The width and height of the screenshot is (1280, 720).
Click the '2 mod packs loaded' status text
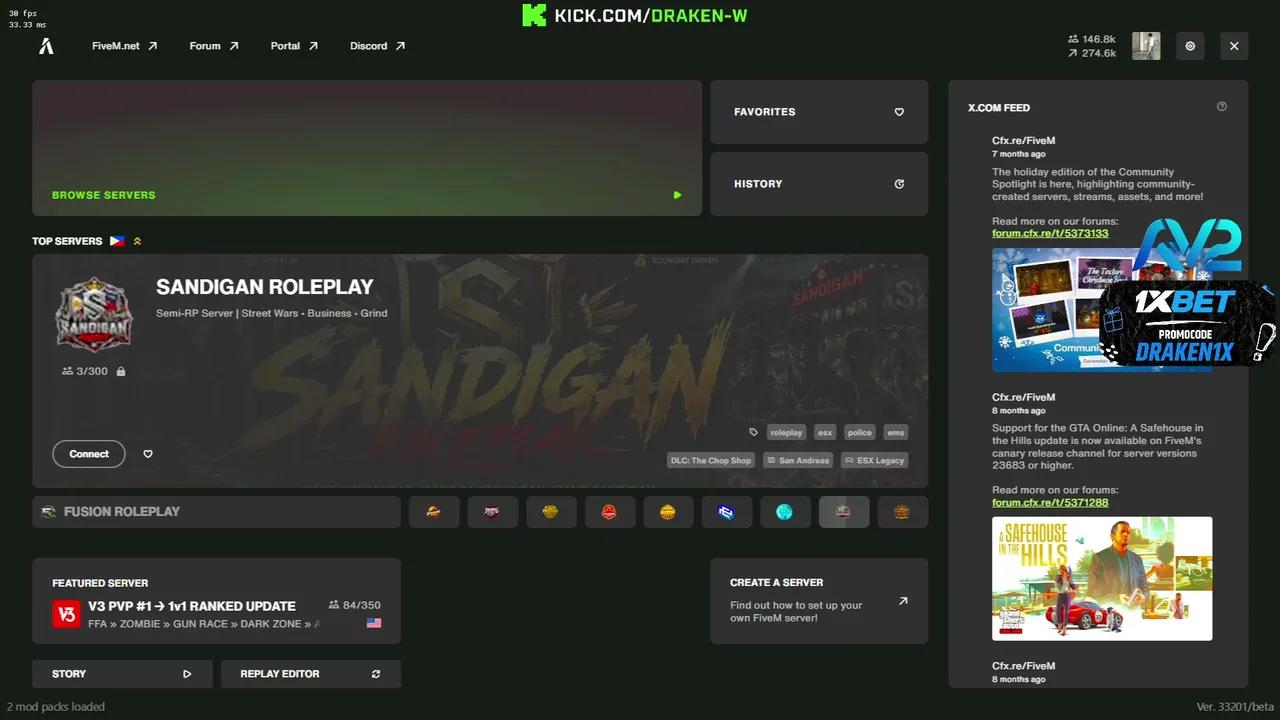[57, 707]
